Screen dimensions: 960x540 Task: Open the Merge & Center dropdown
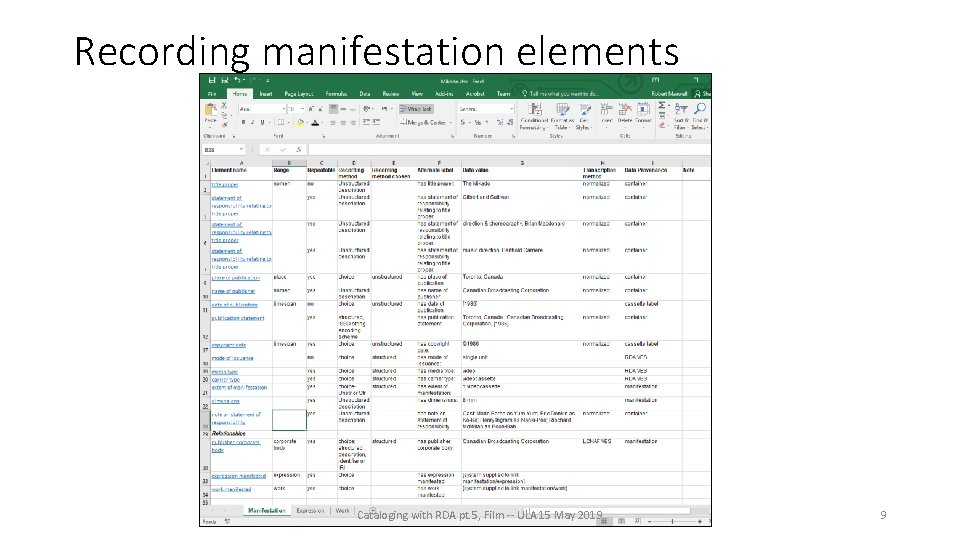pos(451,122)
